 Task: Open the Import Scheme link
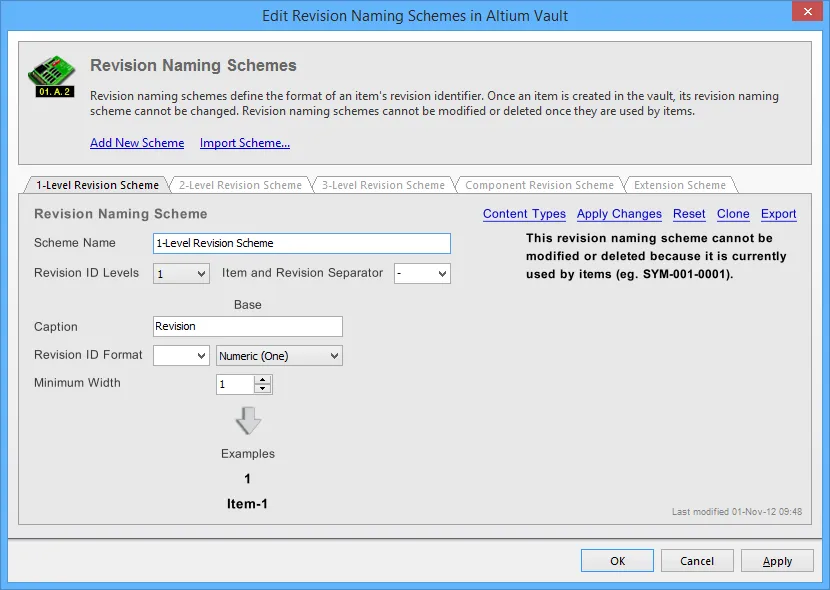[245, 143]
